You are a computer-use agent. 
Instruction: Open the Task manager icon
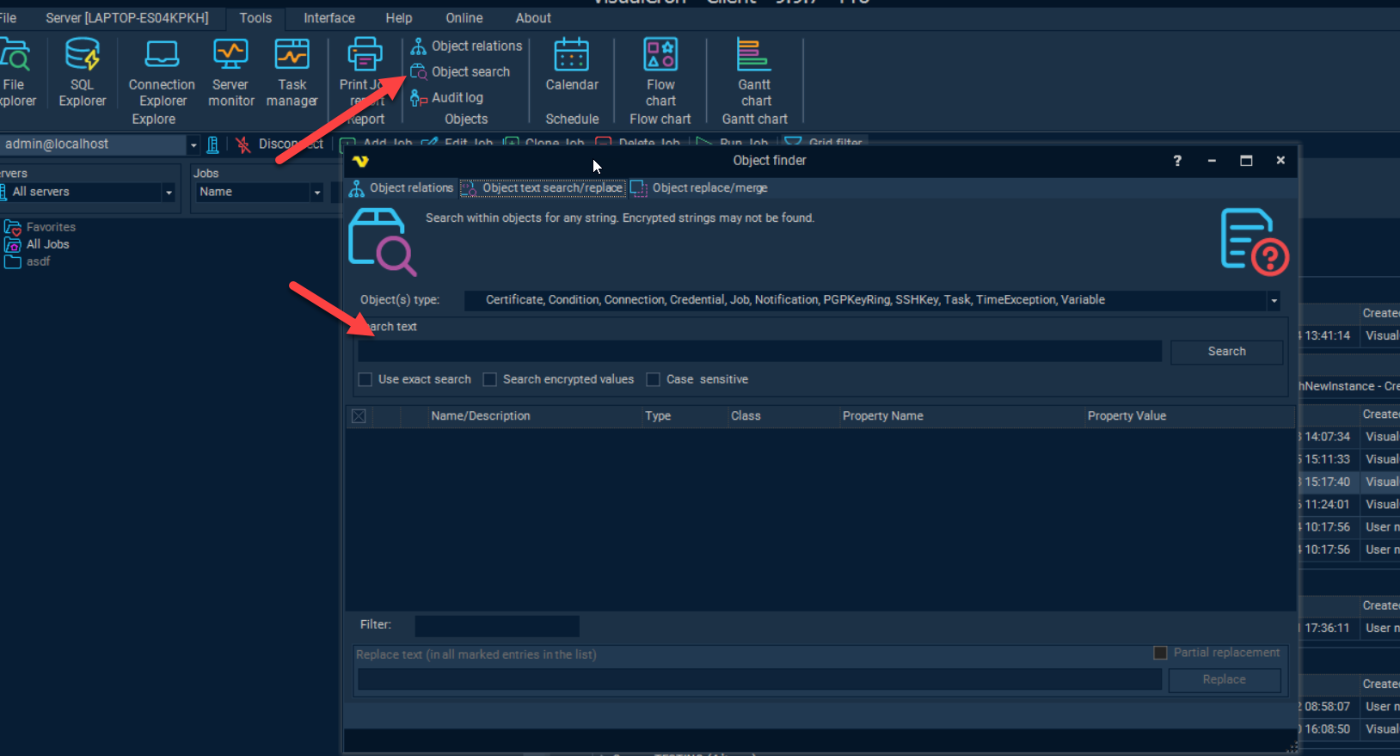coord(292,72)
